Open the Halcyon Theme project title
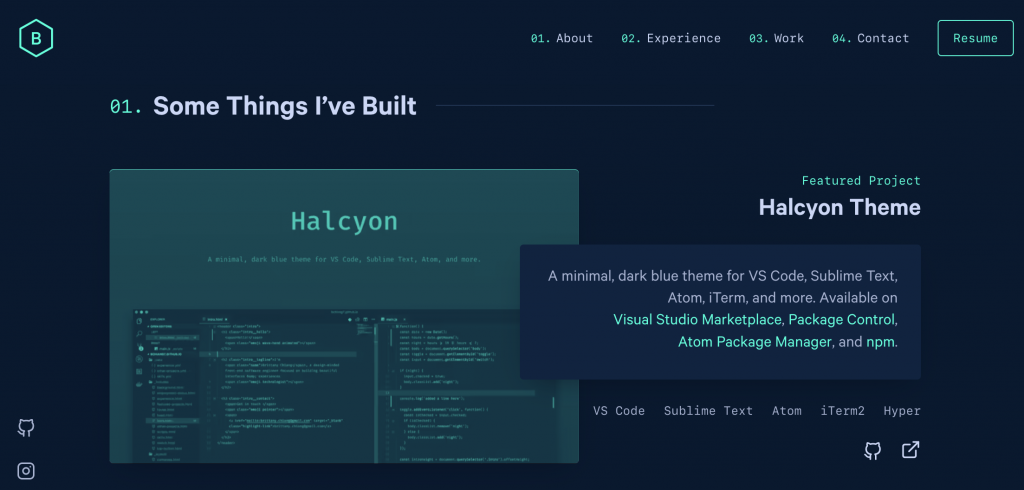This screenshot has height=490, width=1024. tap(839, 207)
